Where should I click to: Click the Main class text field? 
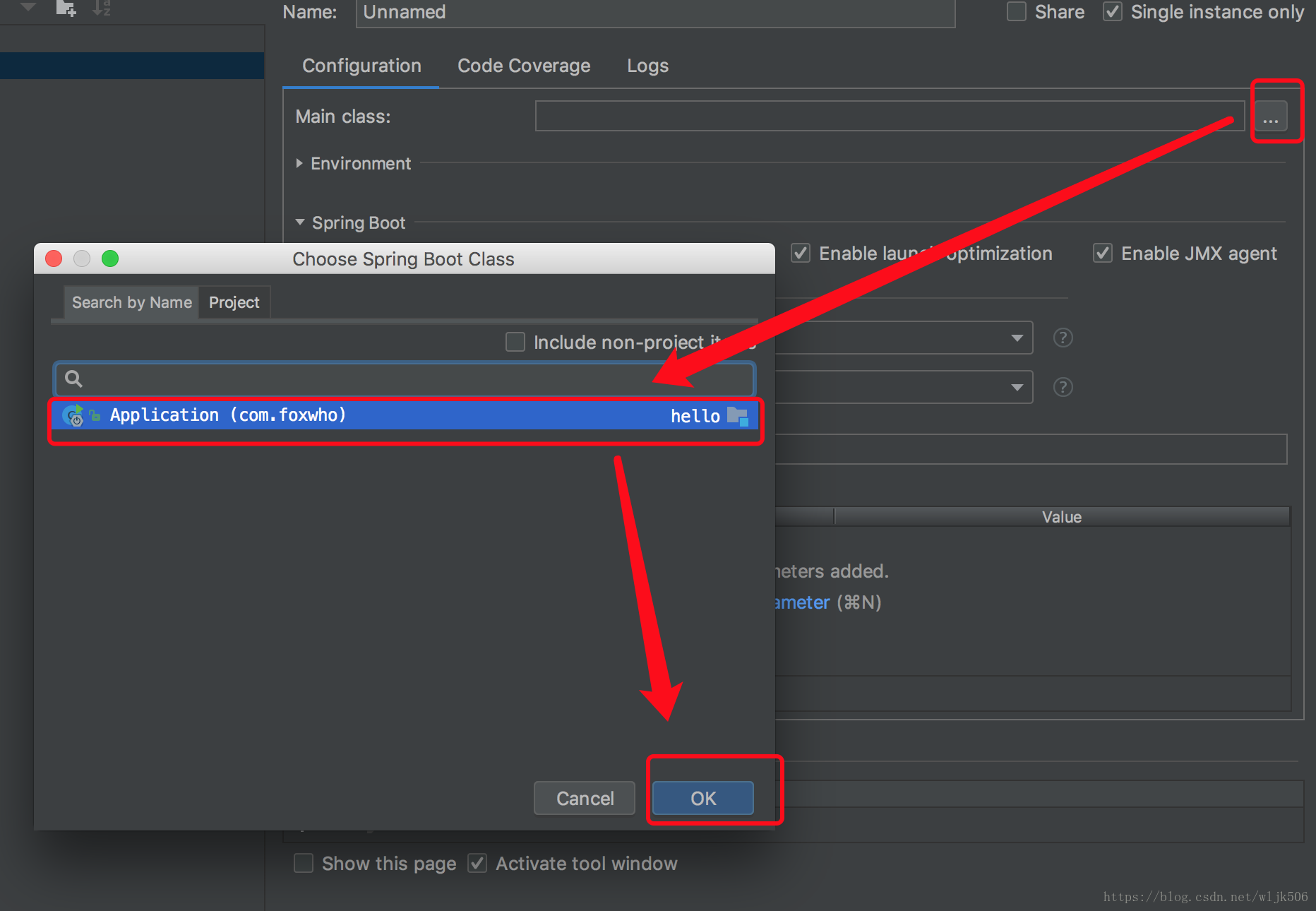tap(890, 116)
